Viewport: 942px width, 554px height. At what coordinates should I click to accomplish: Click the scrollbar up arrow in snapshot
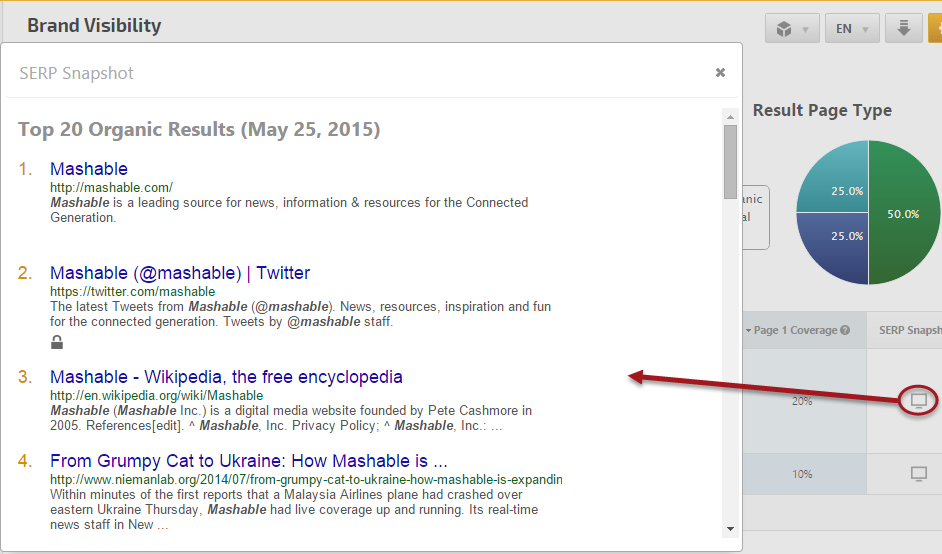tap(731, 117)
